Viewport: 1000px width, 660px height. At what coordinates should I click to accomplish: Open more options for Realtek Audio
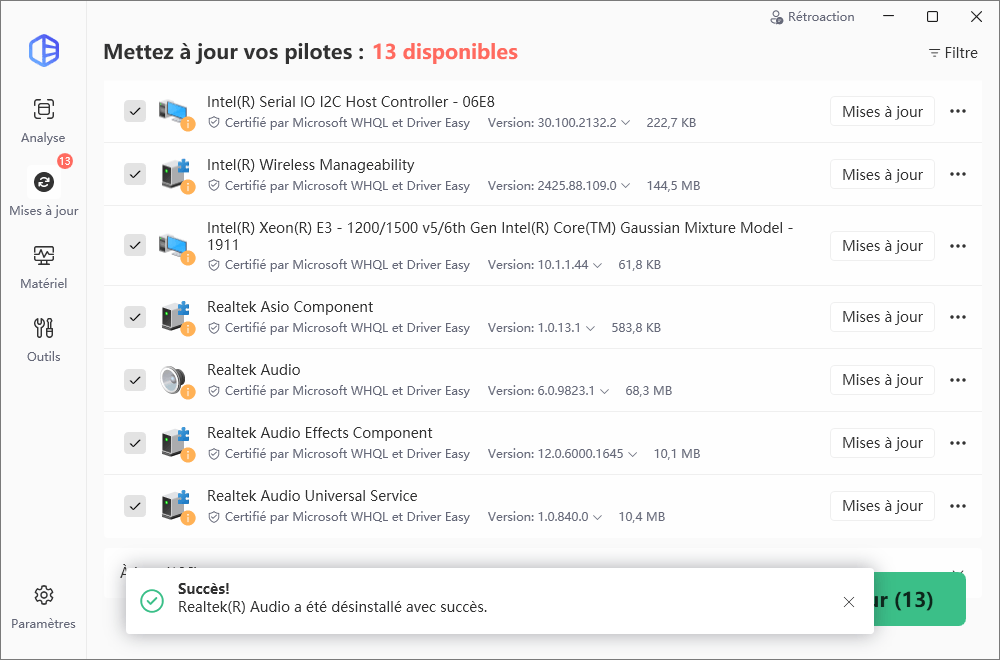tap(958, 380)
